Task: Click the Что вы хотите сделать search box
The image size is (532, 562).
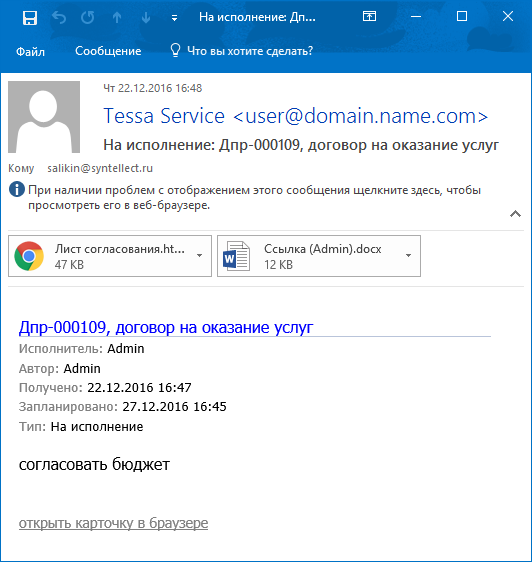Action: [x=242, y=51]
